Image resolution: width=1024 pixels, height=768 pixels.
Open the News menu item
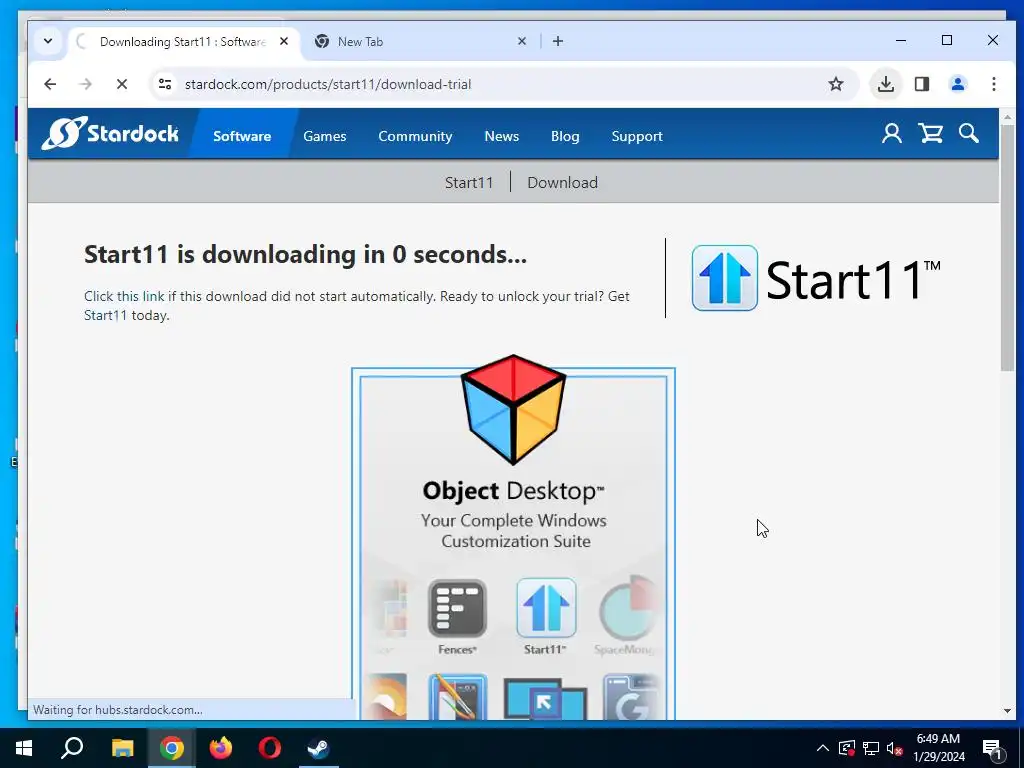pyautogui.click(x=502, y=136)
